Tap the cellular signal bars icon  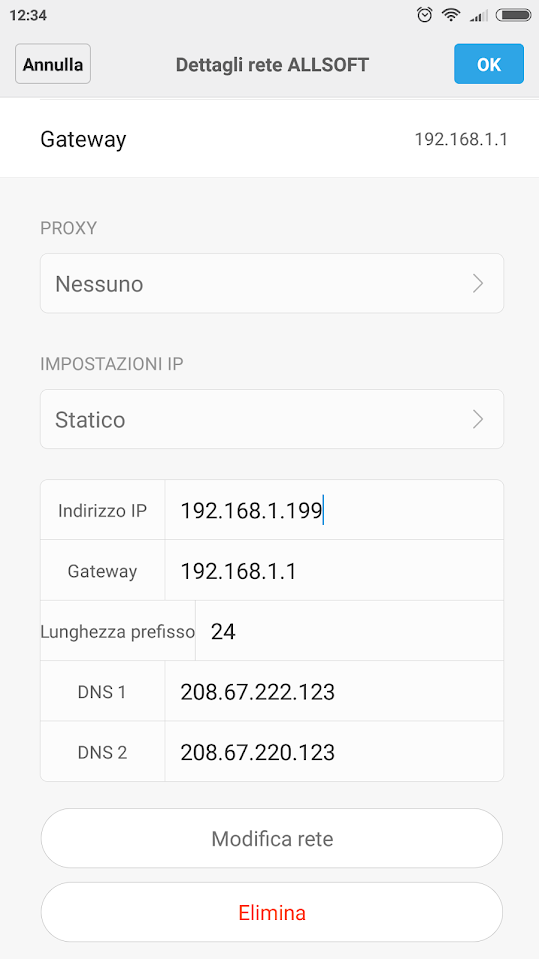click(478, 16)
